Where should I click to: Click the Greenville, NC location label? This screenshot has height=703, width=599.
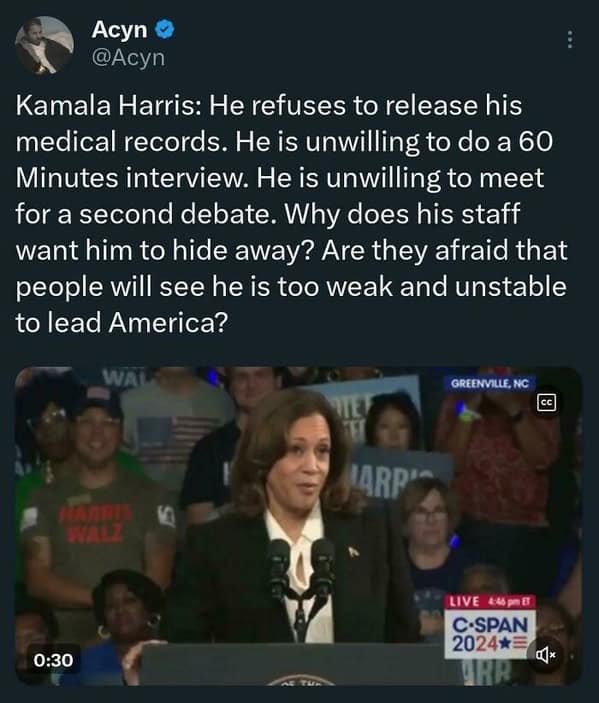coord(489,383)
